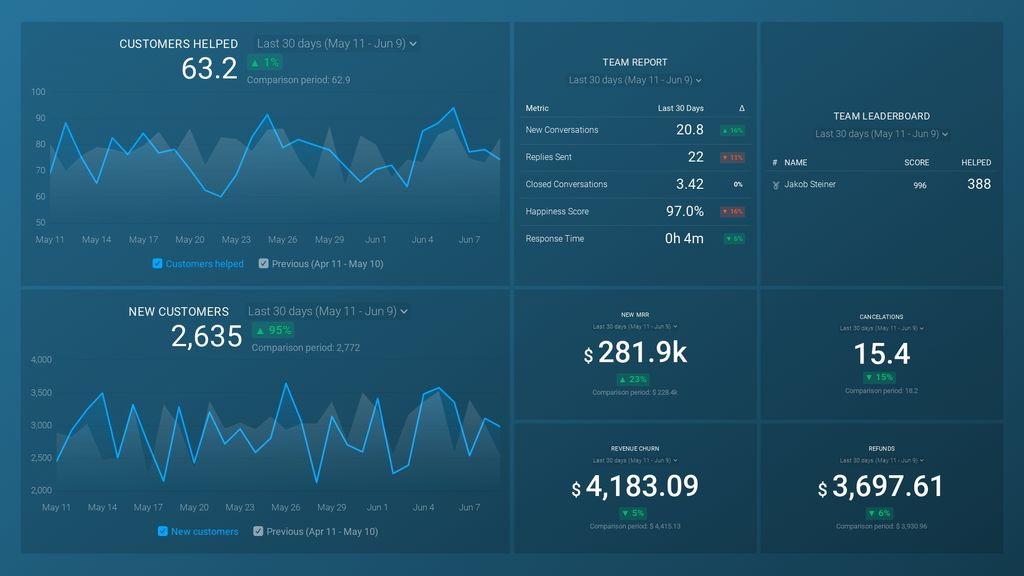Click the 97.0% Happiness Score value

click(684, 212)
